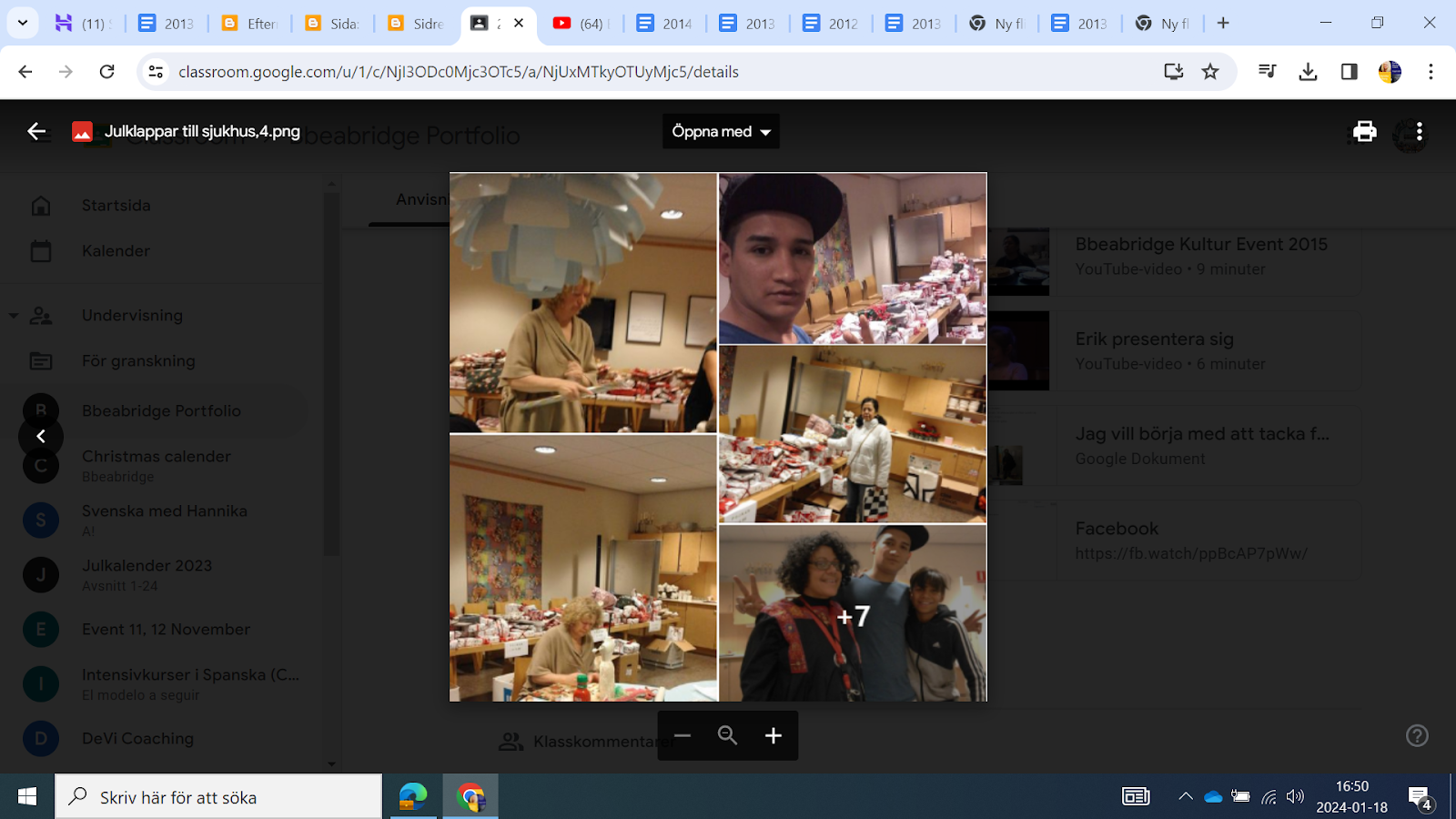Viewport: 1456px width, 819px height.
Task: Open the viewer three-dot more options menu
Action: coord(1419,132)
